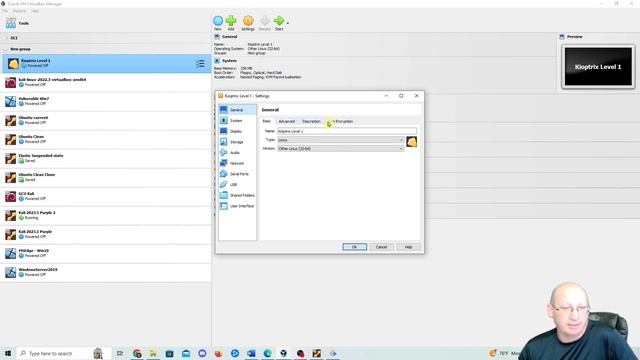This screenshot has height=360, width=640.
Task: Click General section icon in details pane
Action: click(x=217, y=37)
